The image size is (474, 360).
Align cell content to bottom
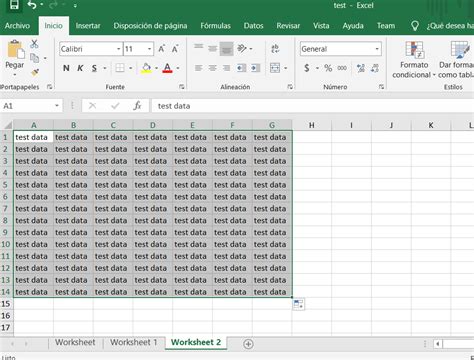tap(226, 49)
